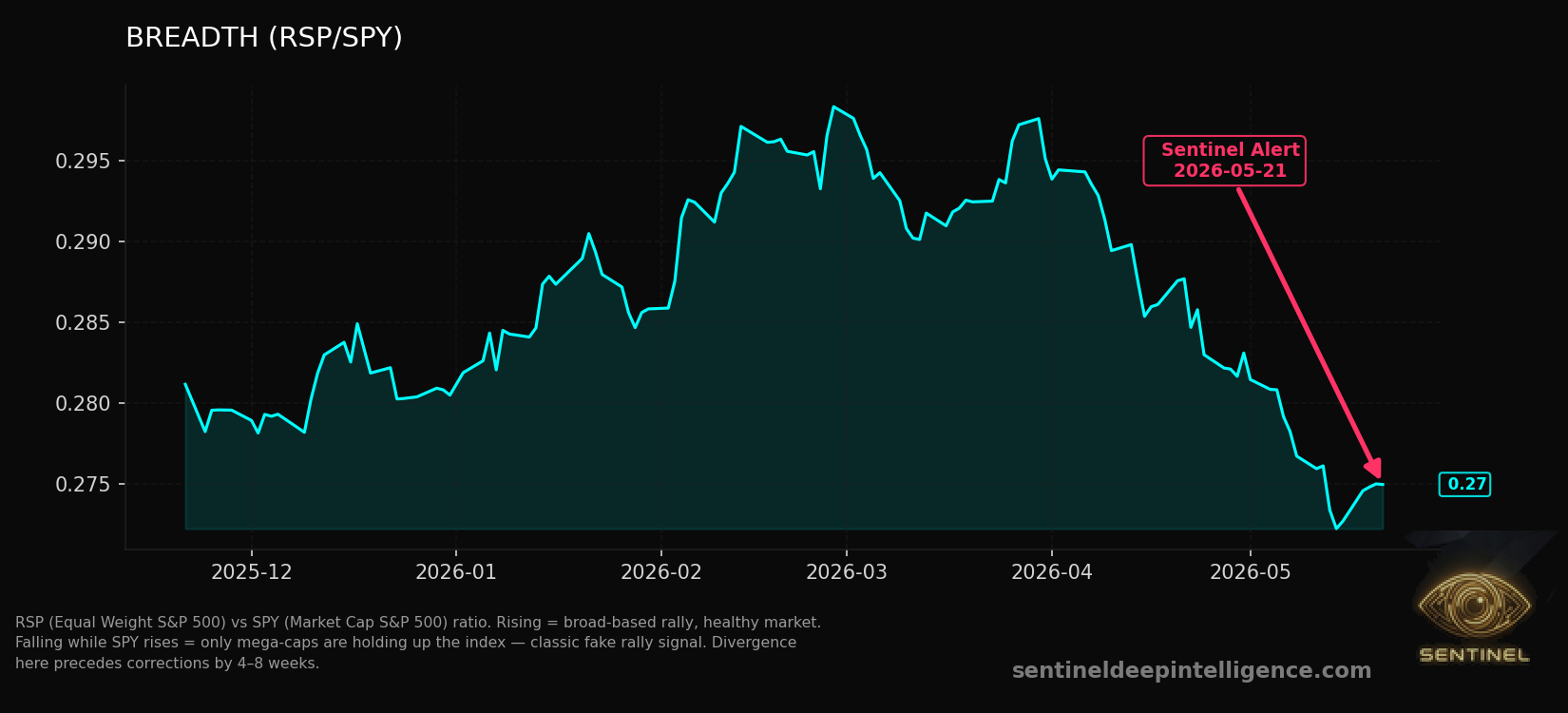The width and height of the screenshot is (1568, 713).
Task: Click the red alert arrowhead
Action: (x=1372, y=466)
